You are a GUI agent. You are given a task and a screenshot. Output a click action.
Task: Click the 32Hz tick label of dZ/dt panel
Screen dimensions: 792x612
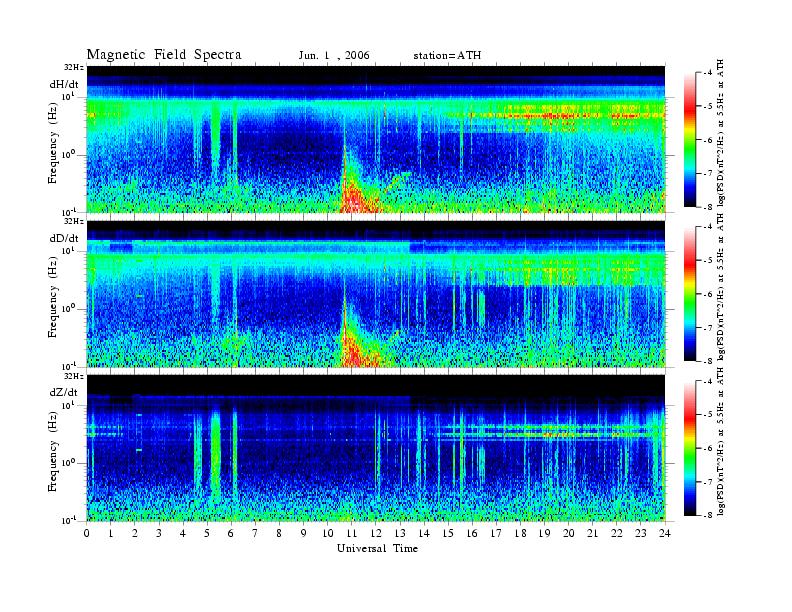(74, 376)
